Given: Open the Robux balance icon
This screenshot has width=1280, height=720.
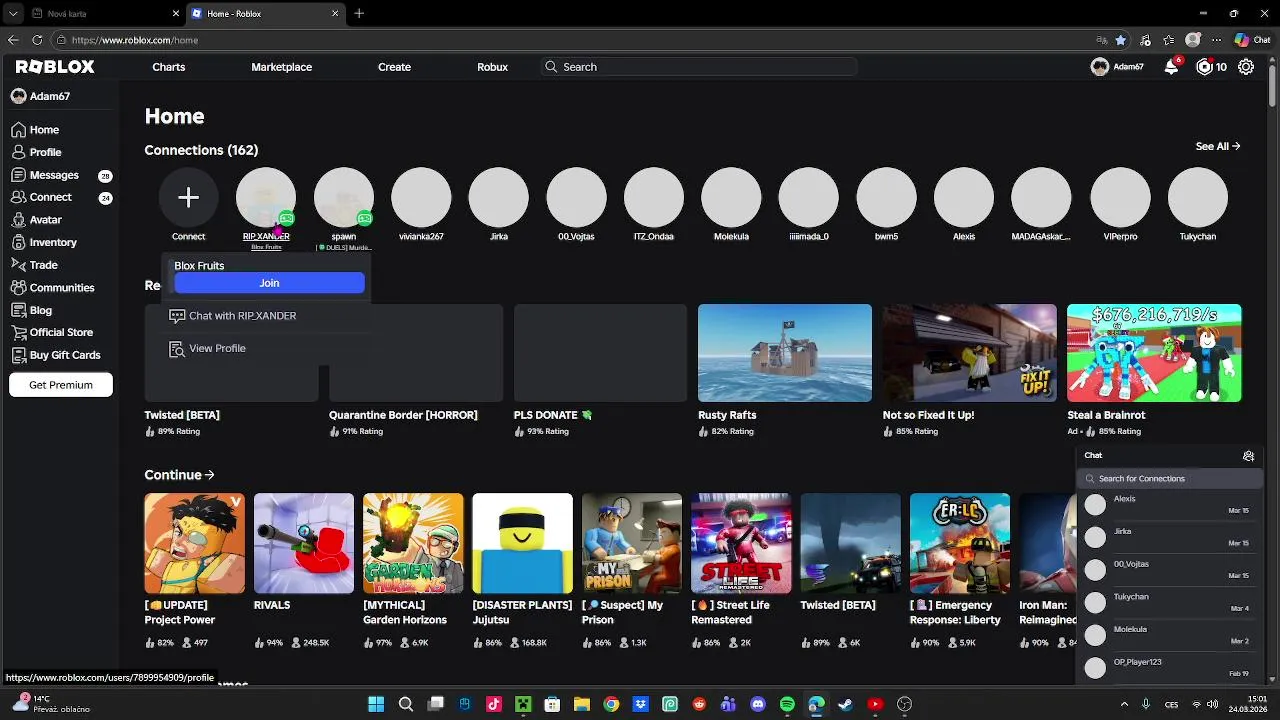Looking at the screenshot, I should (1204, 67).
